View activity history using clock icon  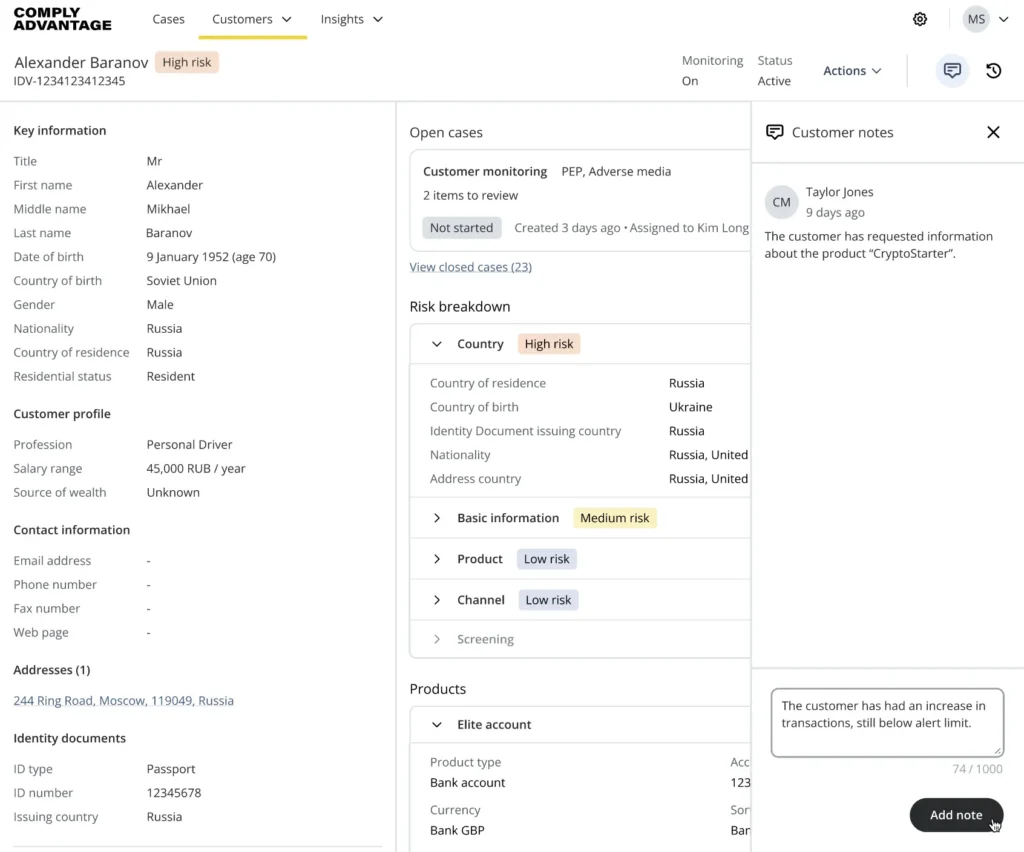point(994,70)
